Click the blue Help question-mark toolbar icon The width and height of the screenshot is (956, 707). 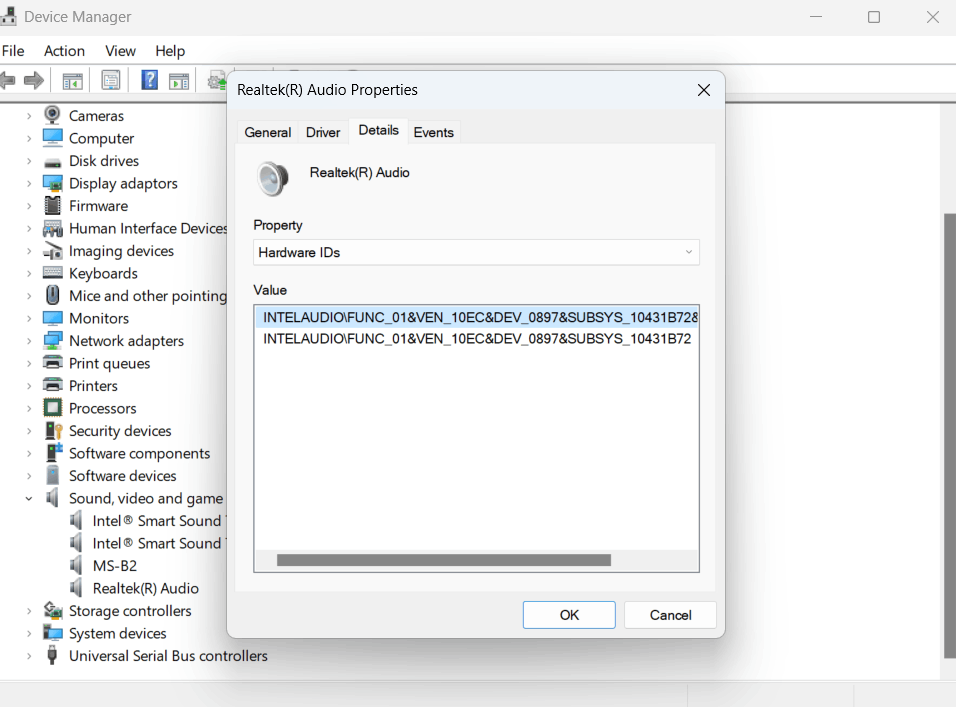[x=149, y=80]
